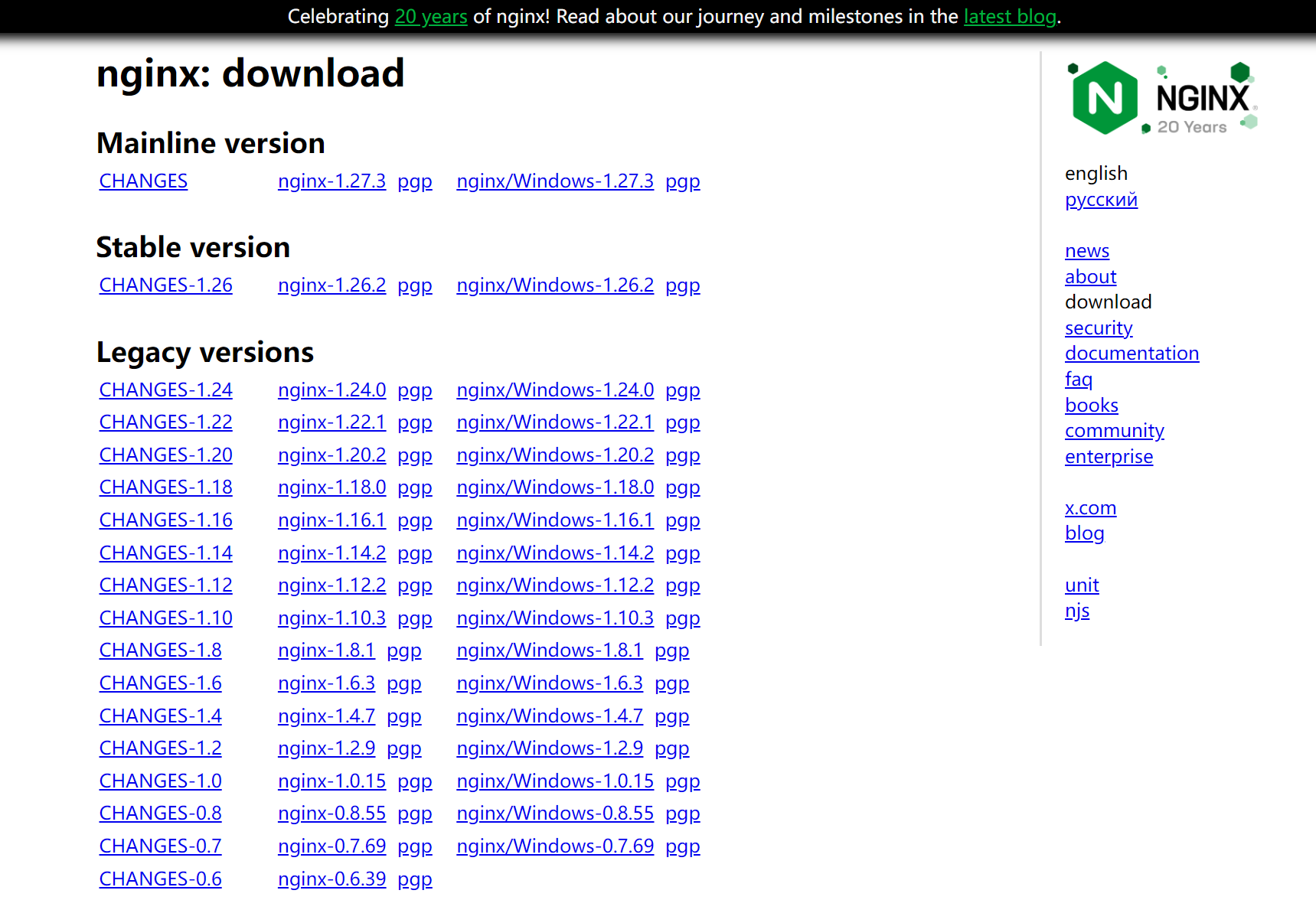Download stable nginx-1.26.2 source
1316x900 pixels.
pos(331,285)
